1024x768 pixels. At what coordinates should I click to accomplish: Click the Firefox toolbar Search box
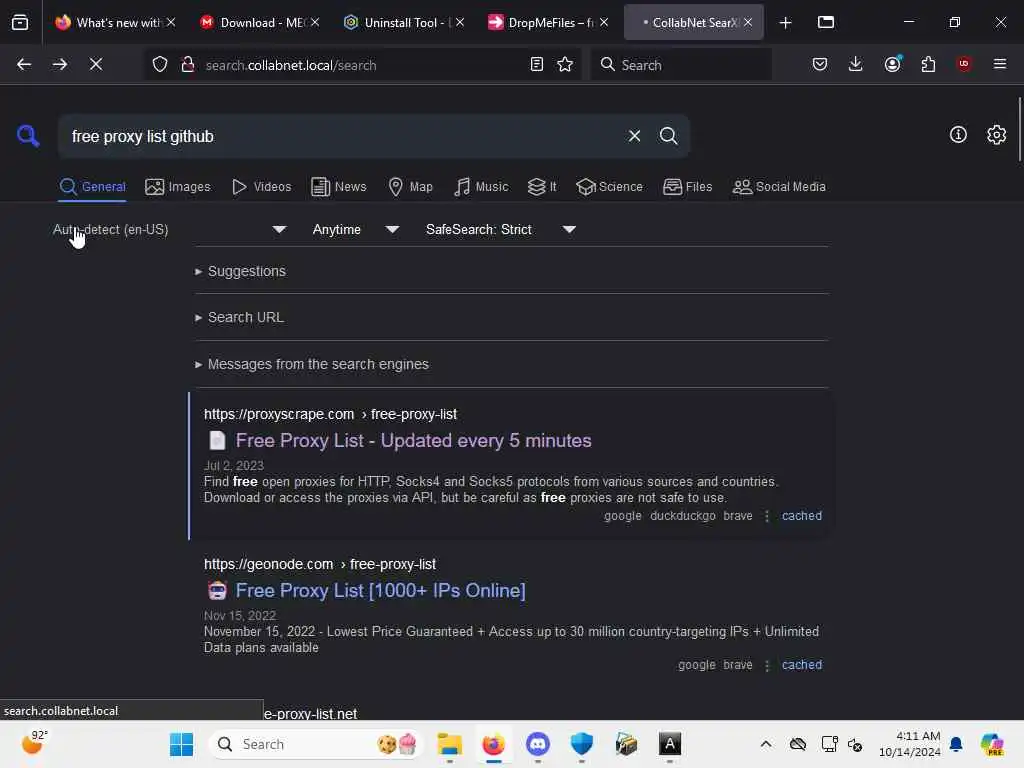point(680,65)
